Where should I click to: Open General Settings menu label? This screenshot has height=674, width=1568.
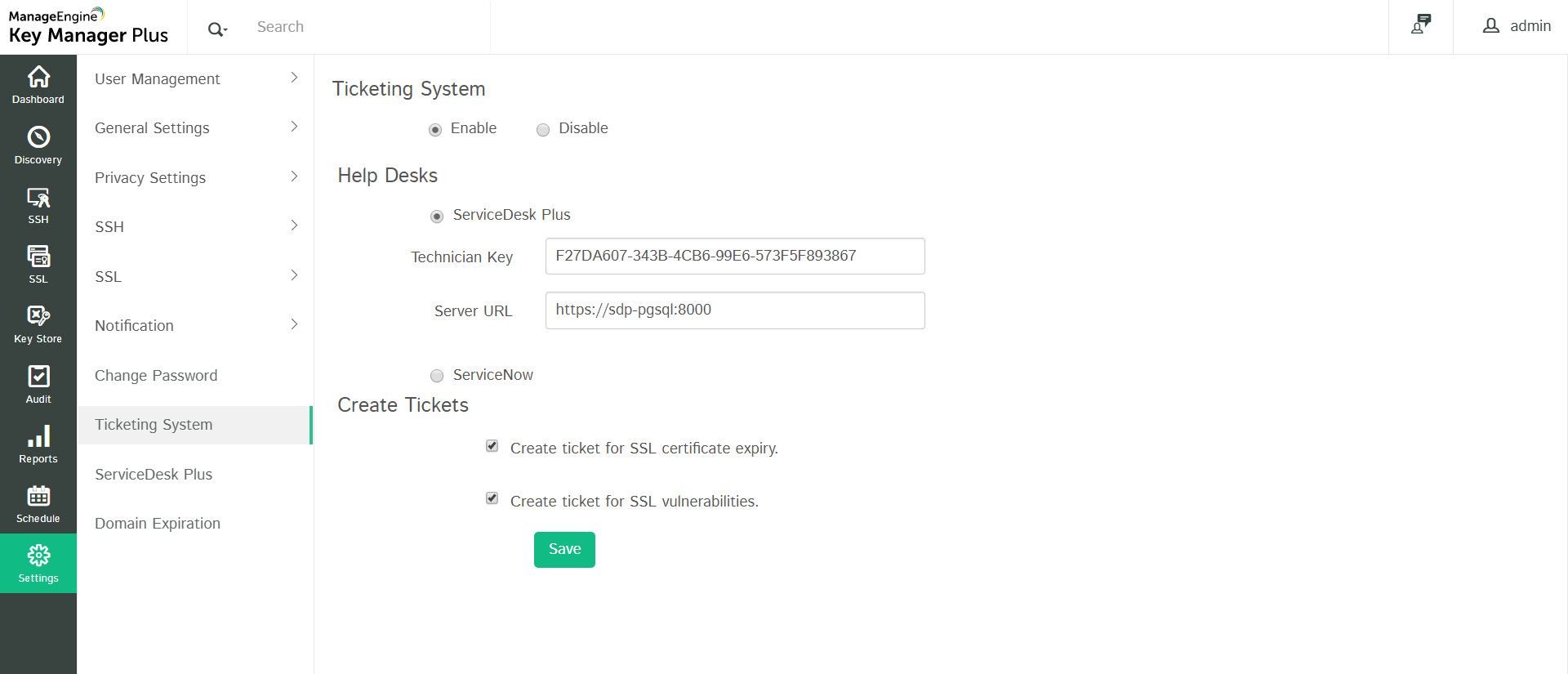tap(152, 128)
